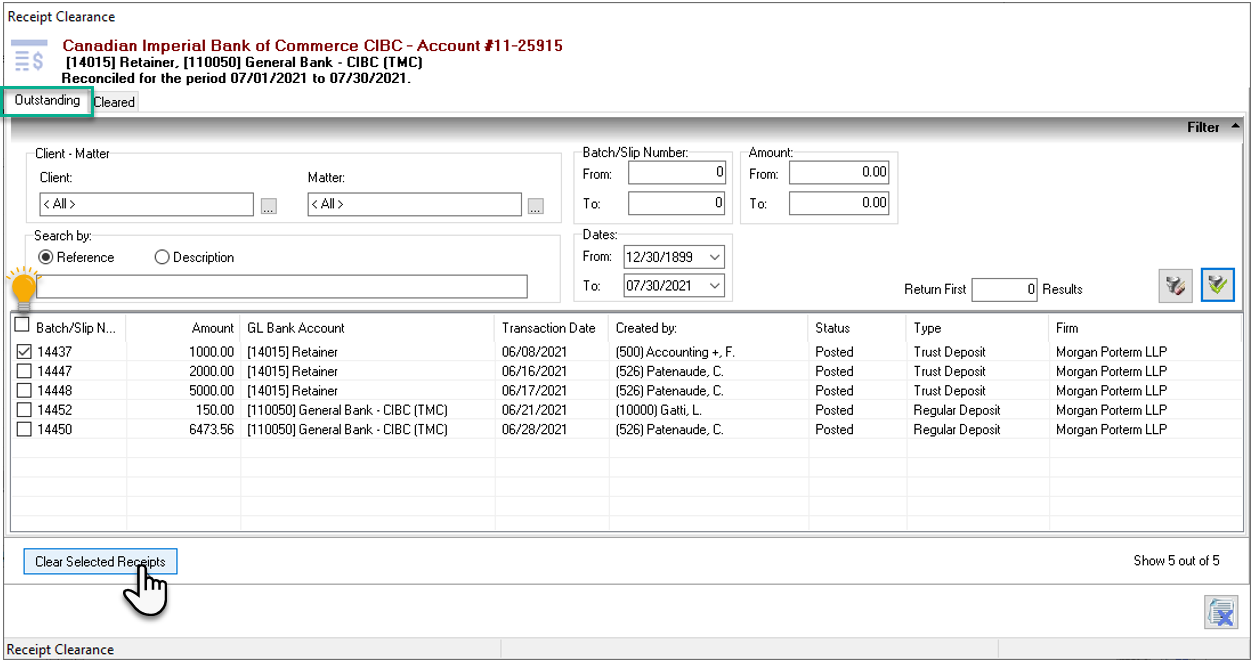Viewport: 1253px width, 662px height.
Task: Sort by the GL Bank Account column header
Action: click(368, 328)
